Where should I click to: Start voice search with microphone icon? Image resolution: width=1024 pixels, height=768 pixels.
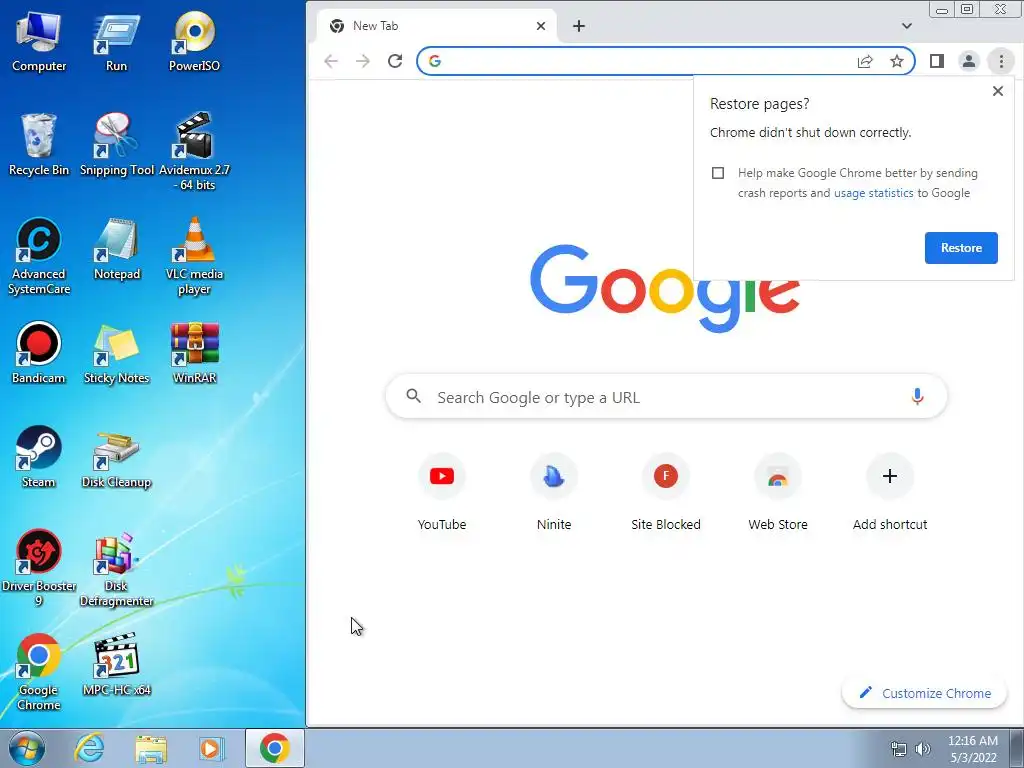917,397
